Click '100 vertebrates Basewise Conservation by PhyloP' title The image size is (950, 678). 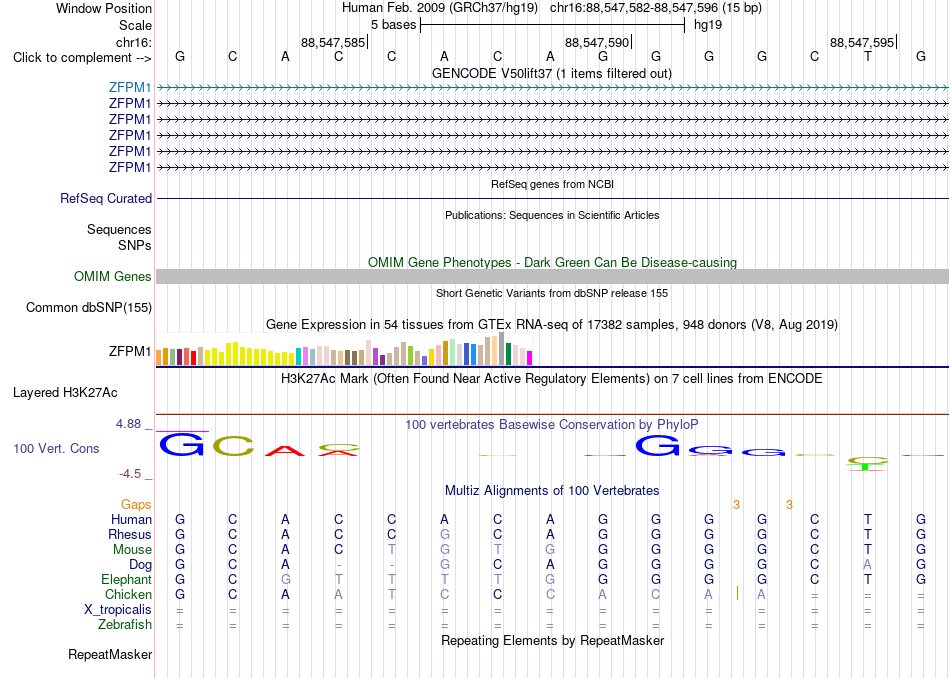[552, 425]
